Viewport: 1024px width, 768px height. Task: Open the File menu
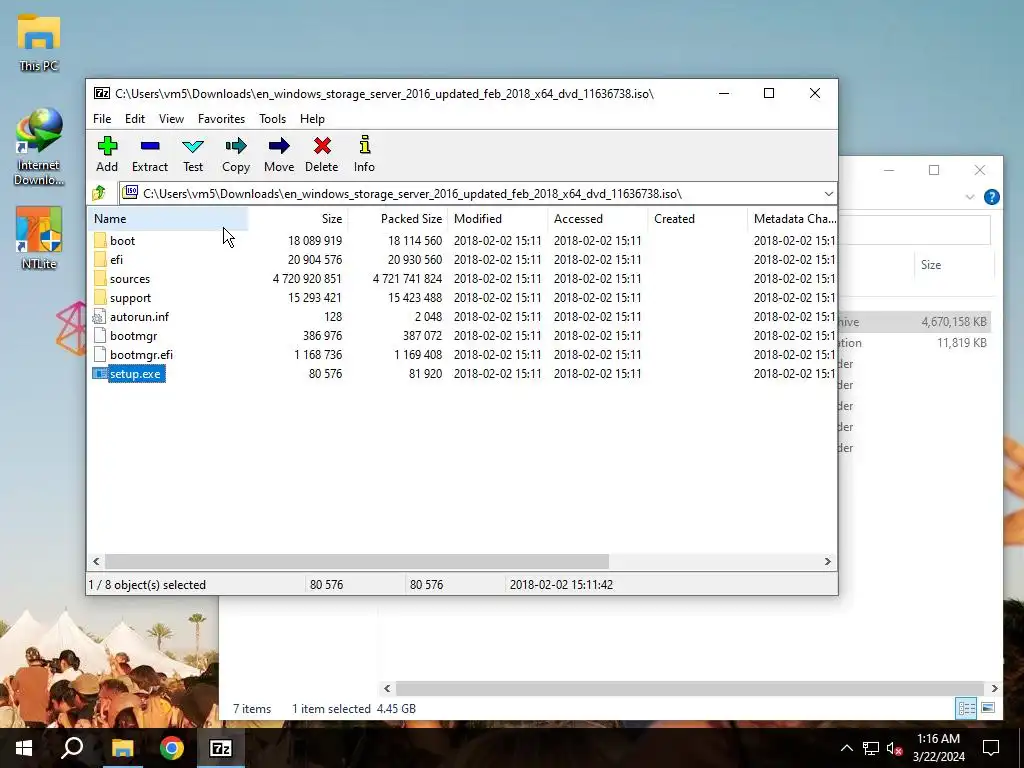pyautogui.click(x=102, y=119)
